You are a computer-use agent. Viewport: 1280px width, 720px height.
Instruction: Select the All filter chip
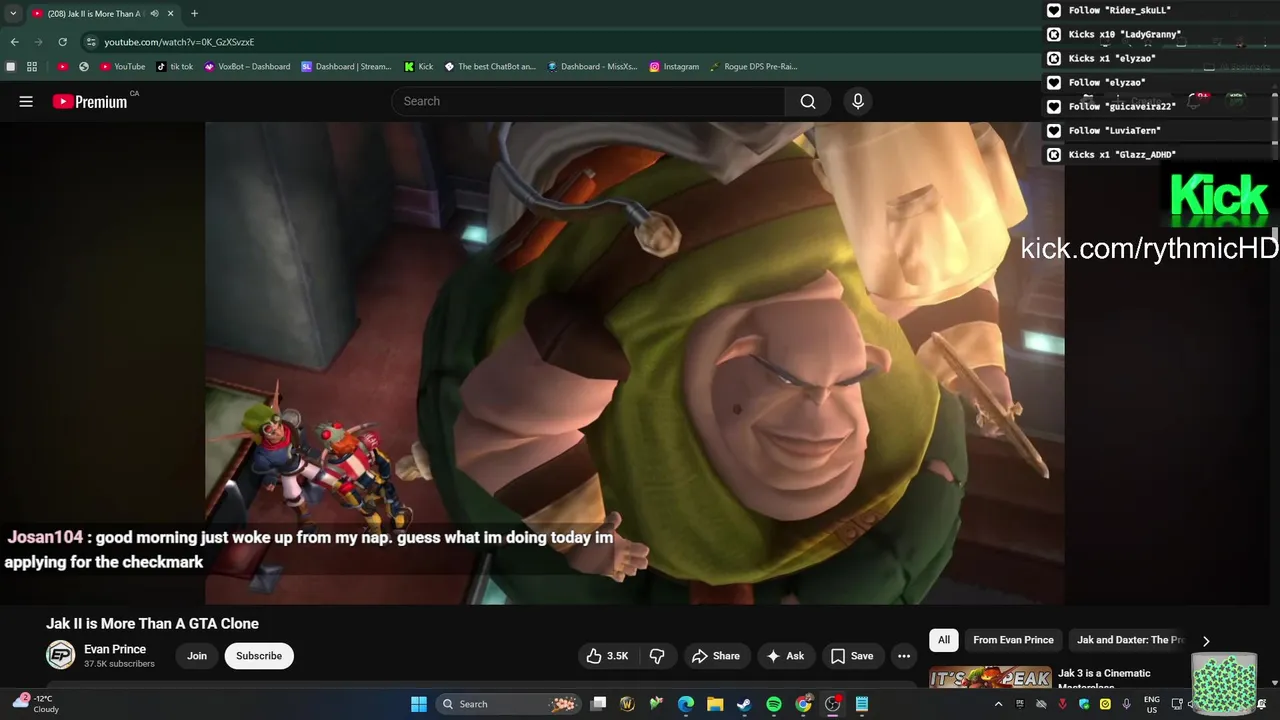coord(944,640)
